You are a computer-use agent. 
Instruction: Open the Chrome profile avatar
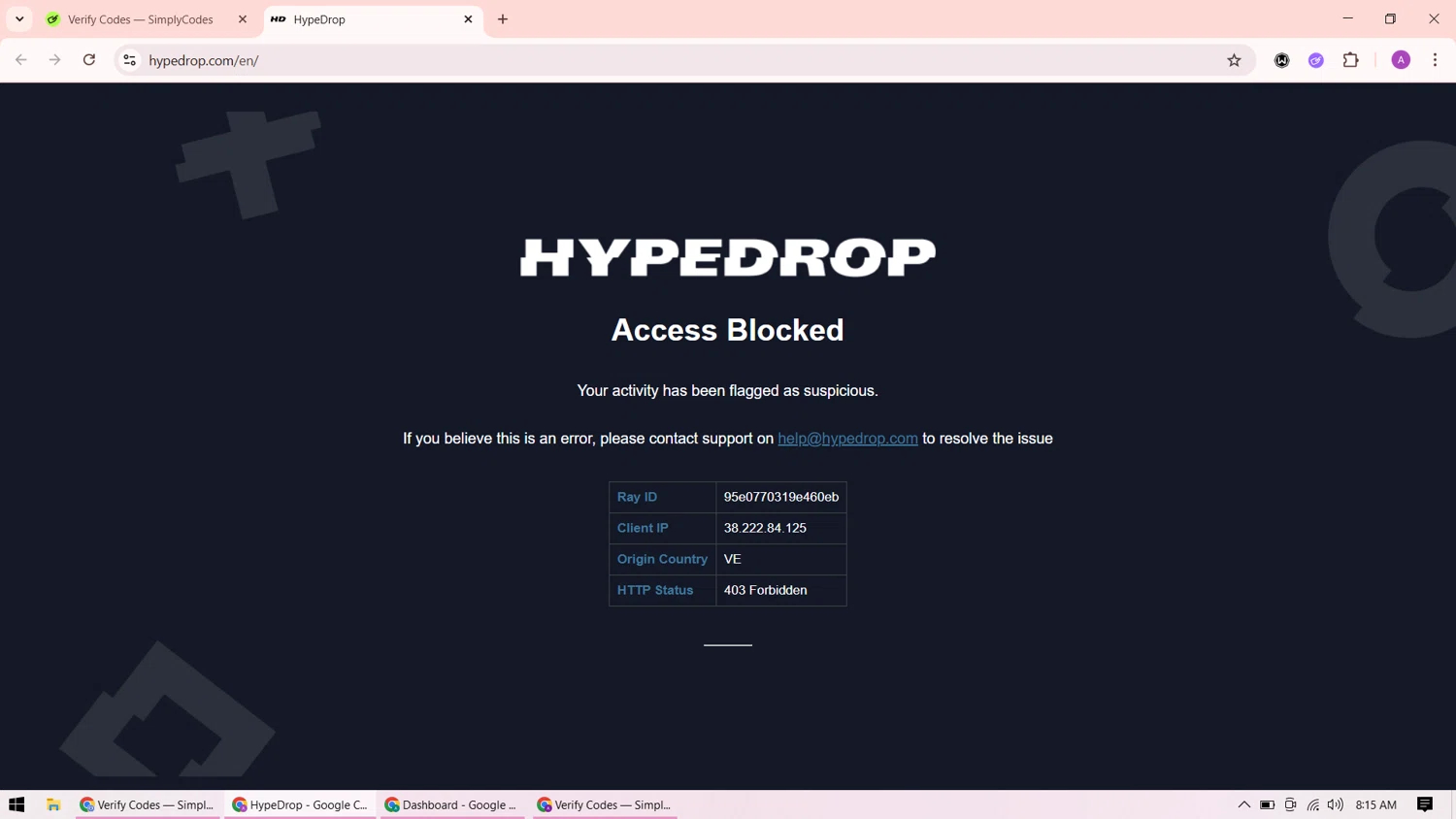click(1401, 60)
